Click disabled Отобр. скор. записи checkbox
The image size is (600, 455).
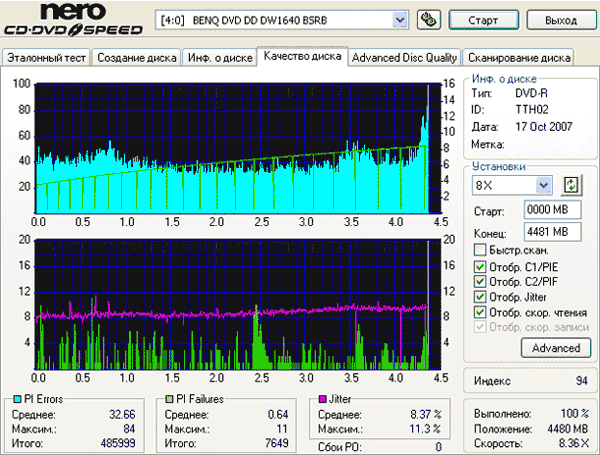coord(479,327)
